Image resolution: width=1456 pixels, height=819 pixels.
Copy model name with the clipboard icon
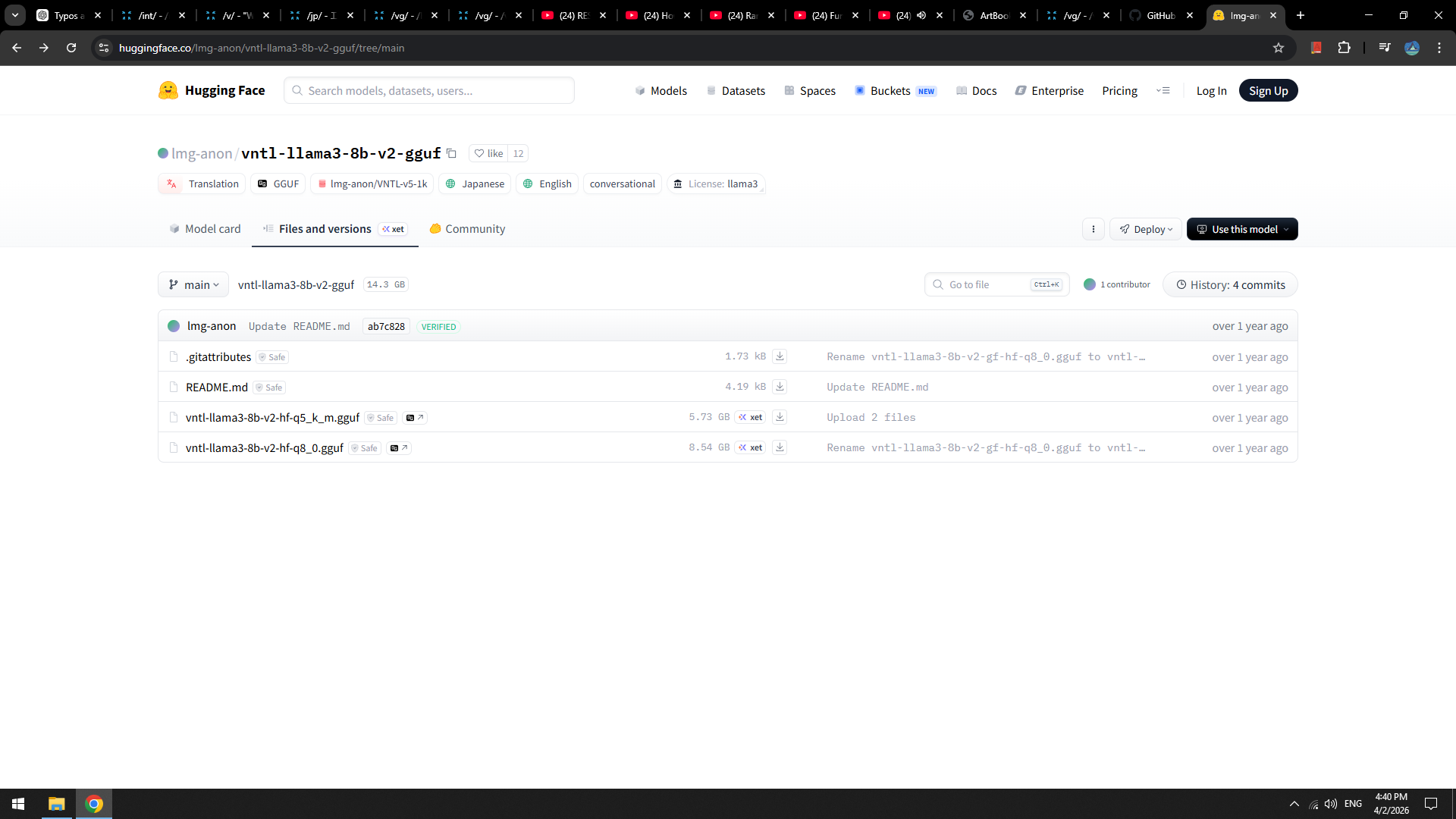[x=451, y=153]
